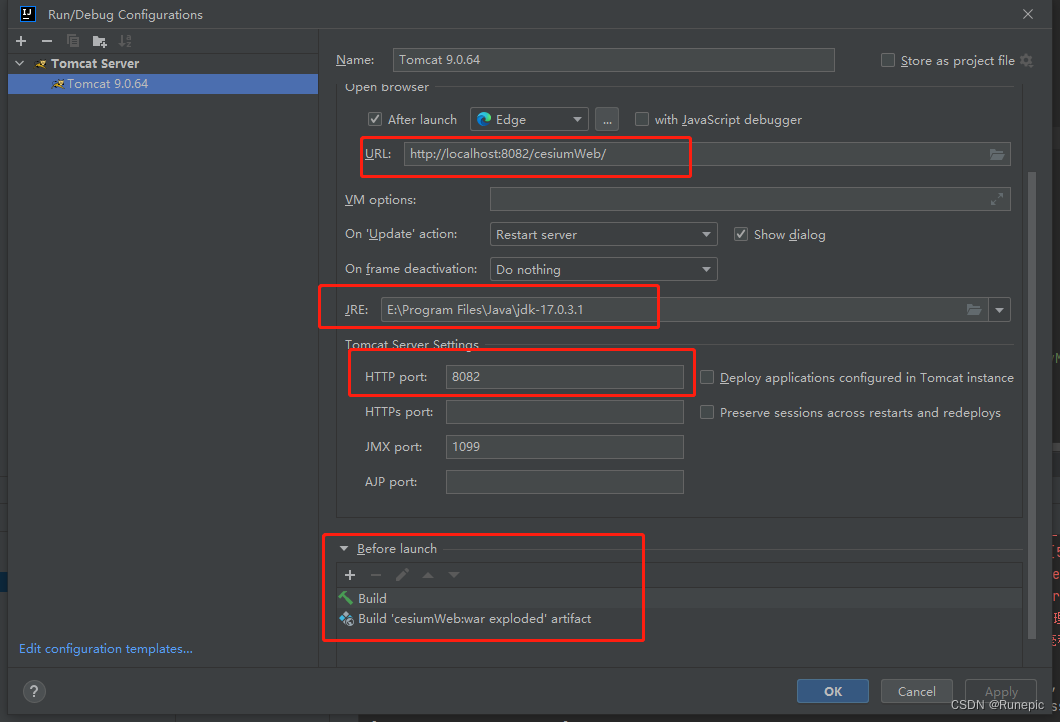Add a new run configuration
Image resolution: width=1060 pixels, height=722 pixels.
tap(21, 41)
